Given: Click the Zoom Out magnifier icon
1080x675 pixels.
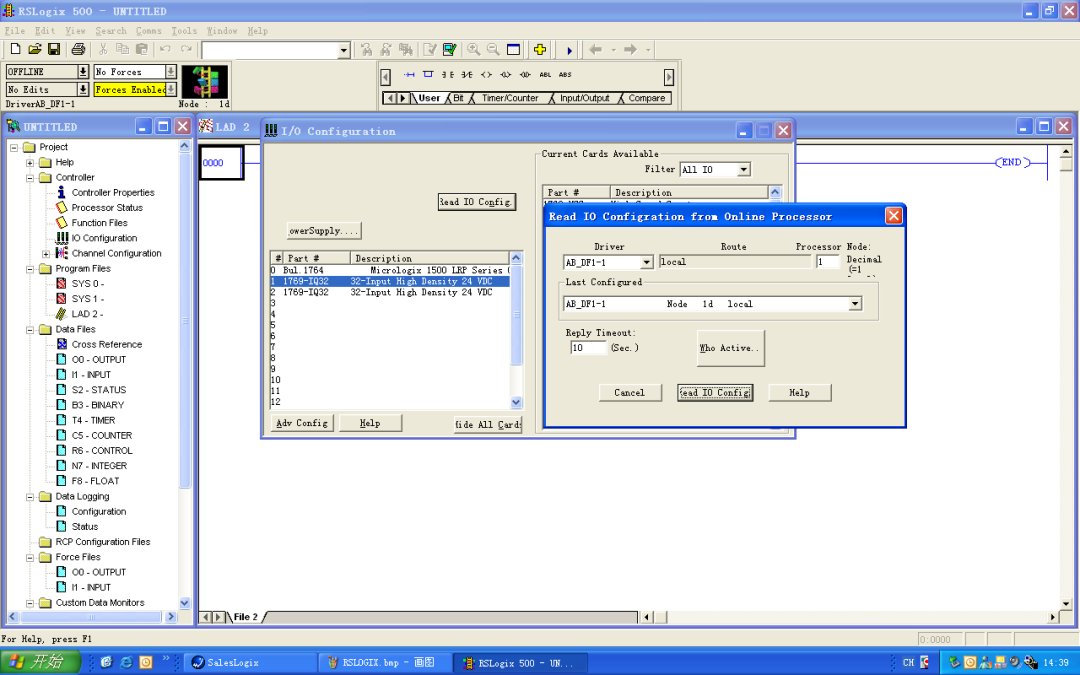Looking at the screenshot, I should pos(494,49).
